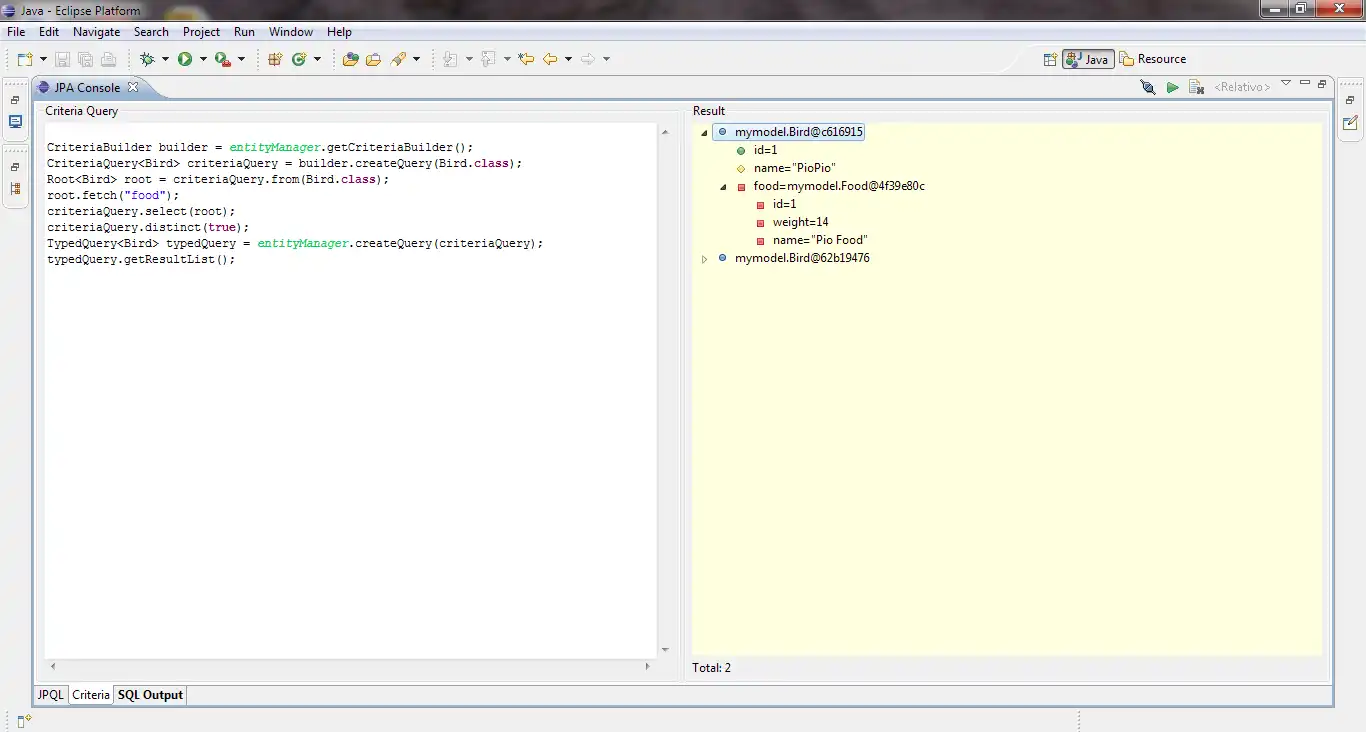The height and width of the screenshot is (732, 1366).
Task: Select the weight=14 attribute row
Action: pos(800,222)
